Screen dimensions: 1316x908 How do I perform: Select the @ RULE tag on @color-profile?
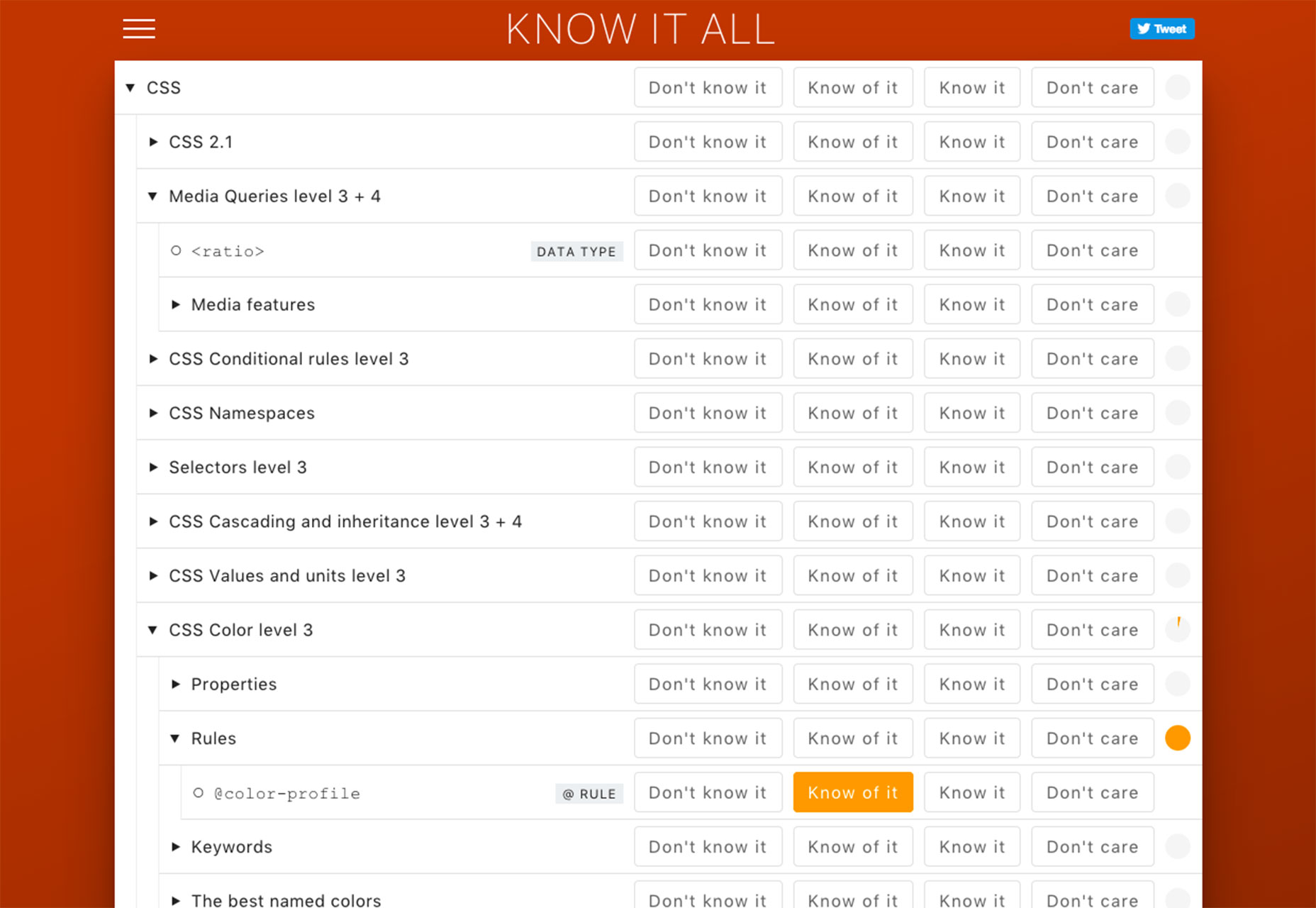[x=589, y=794]
